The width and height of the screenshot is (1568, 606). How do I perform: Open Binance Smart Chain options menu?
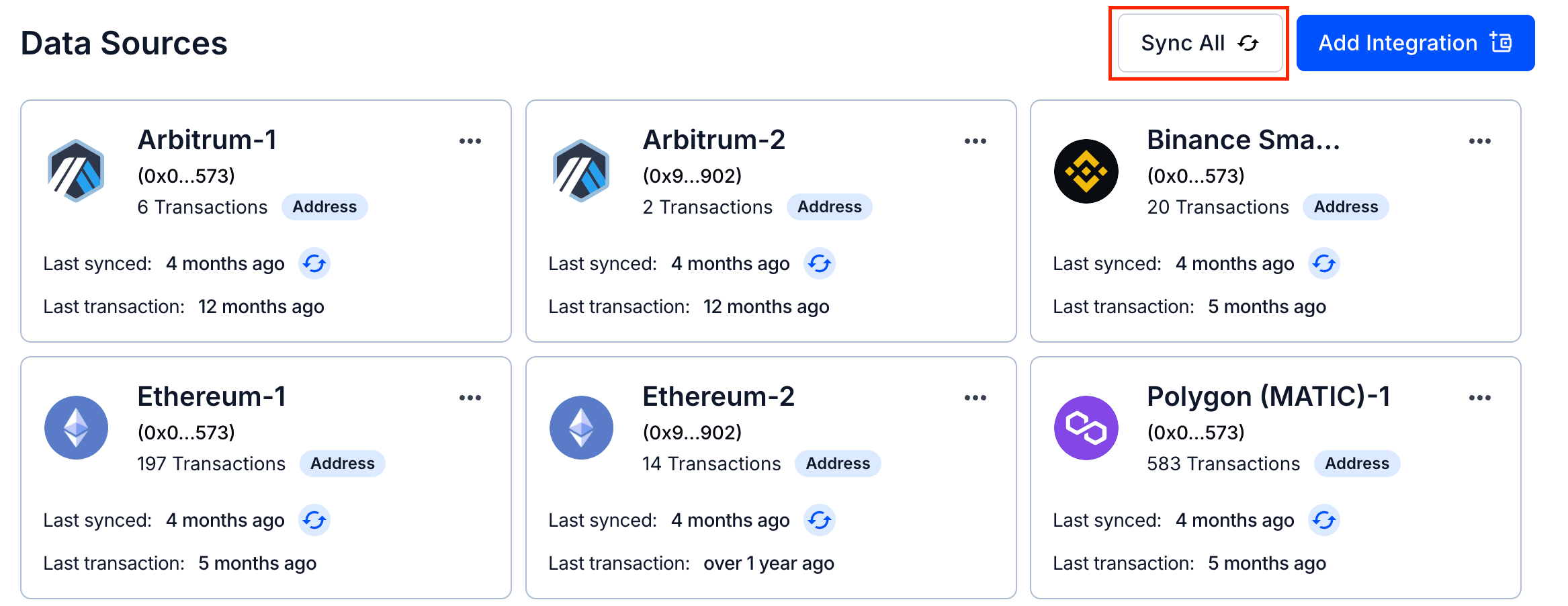coord(1480,141)
